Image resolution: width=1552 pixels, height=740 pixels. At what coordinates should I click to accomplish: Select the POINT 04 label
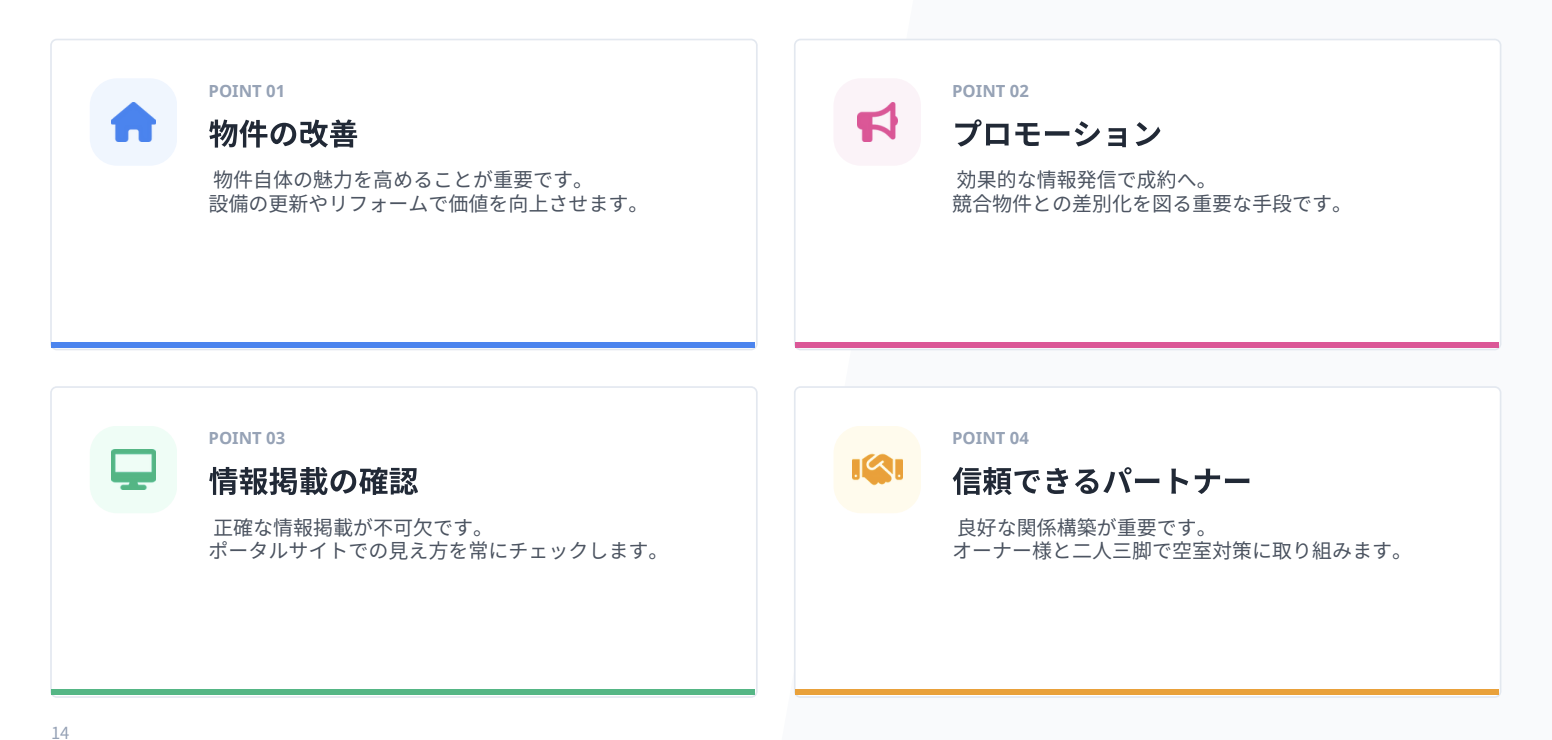click(990, 438)
